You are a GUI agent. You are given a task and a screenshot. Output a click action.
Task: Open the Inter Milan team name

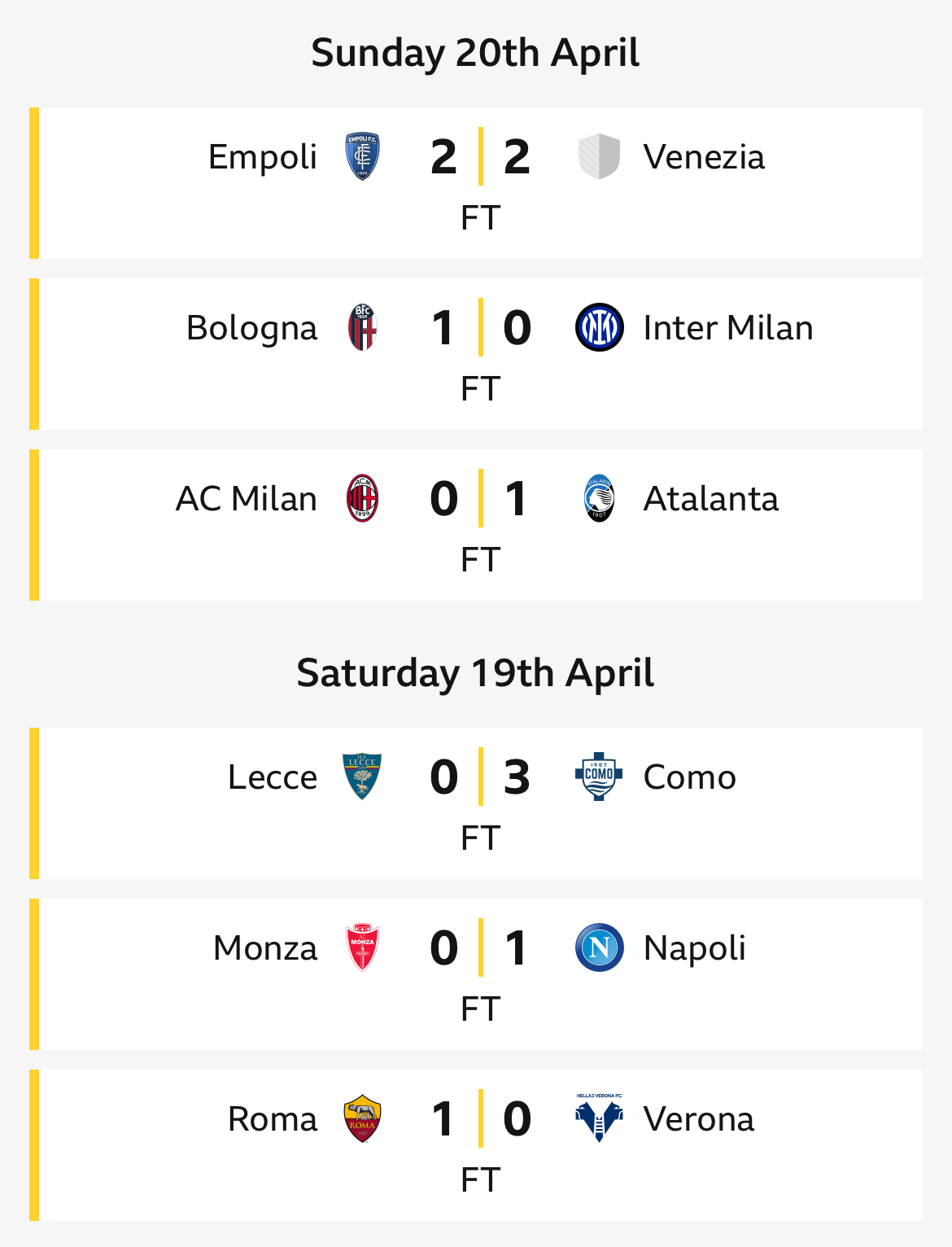coord(728,327)
